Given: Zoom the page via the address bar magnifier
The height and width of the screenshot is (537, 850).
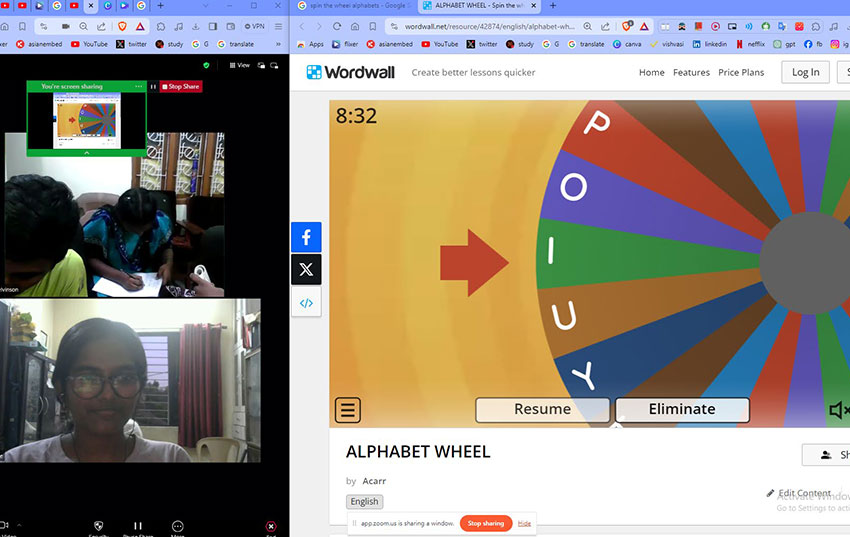Looking at the screenshot, I should tap(588, 26).
